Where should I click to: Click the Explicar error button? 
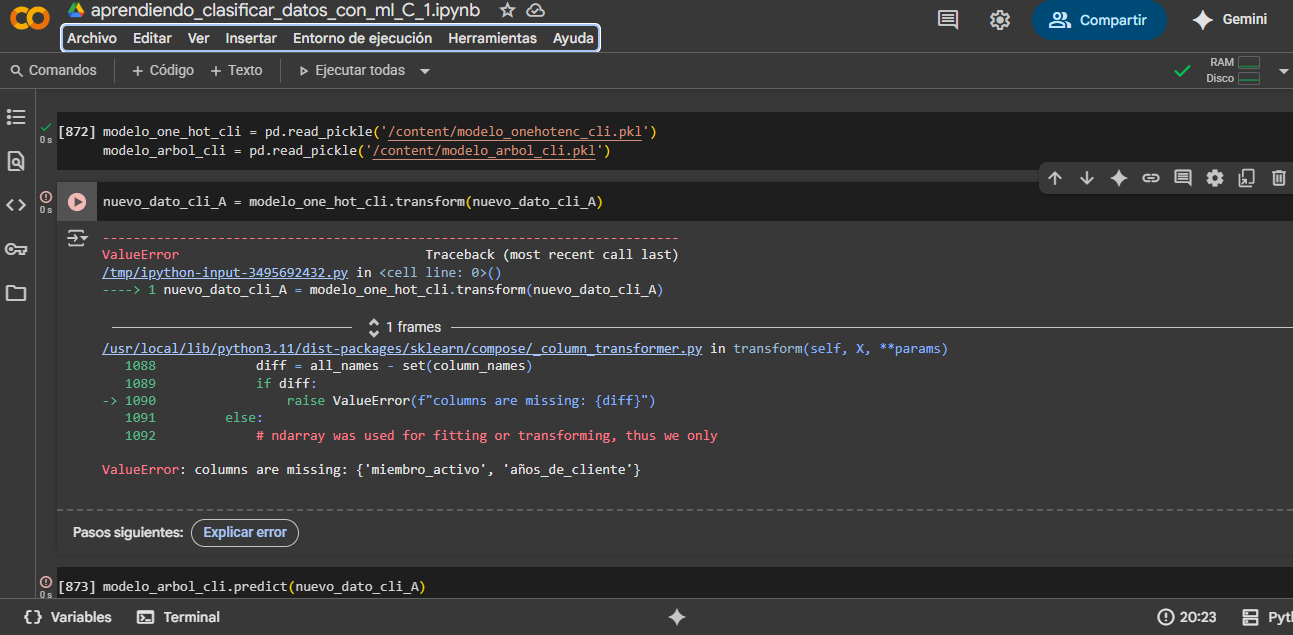(245, 533)
